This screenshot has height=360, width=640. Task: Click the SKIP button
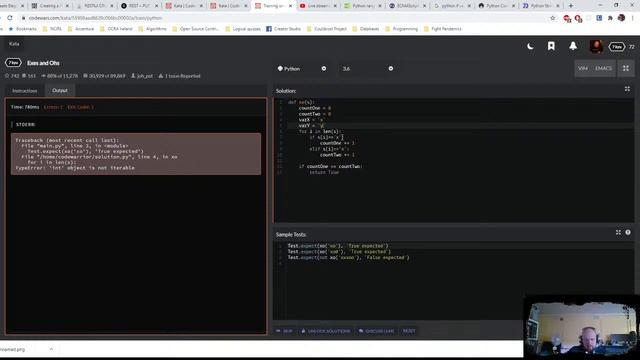click(x=284, y=331)
